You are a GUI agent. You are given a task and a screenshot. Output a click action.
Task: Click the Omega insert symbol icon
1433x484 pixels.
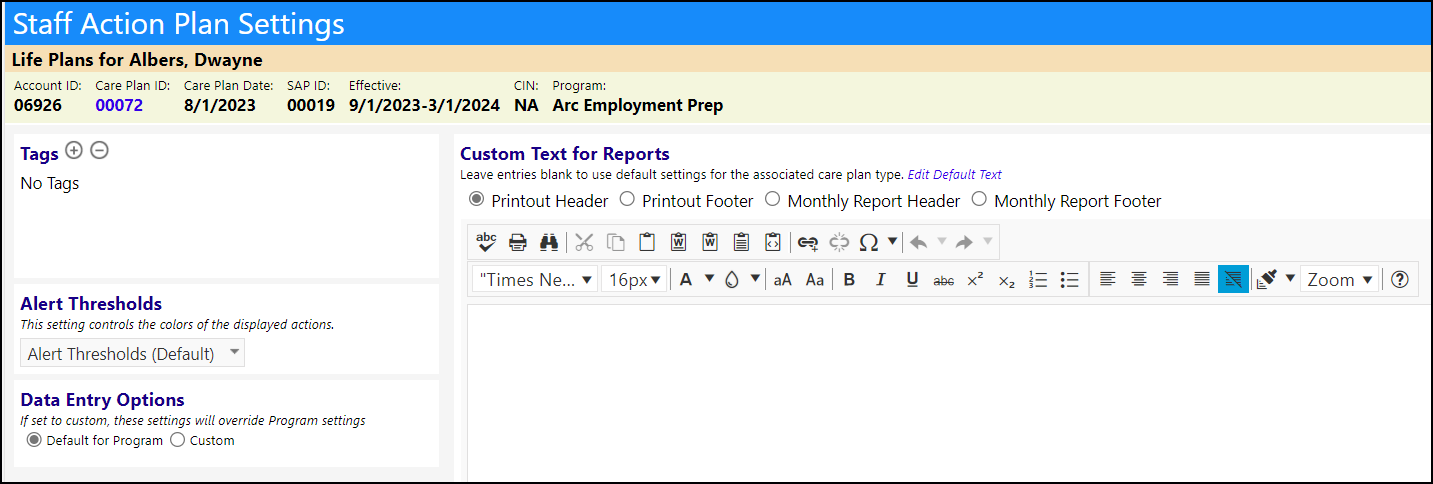869,241
